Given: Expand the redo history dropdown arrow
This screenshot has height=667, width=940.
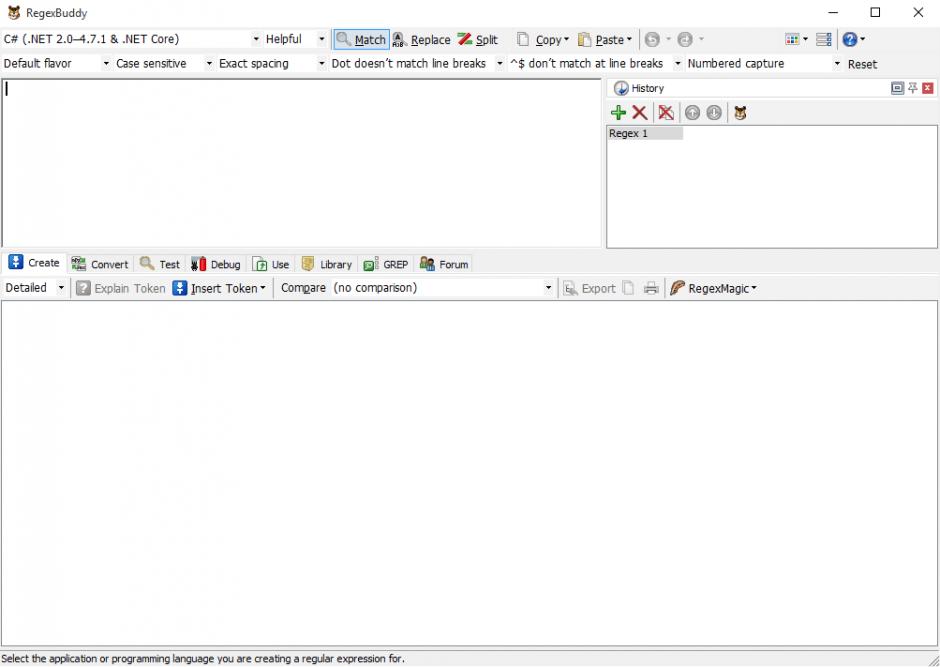Looking at the screenshot, I should (x=701, y=40).
